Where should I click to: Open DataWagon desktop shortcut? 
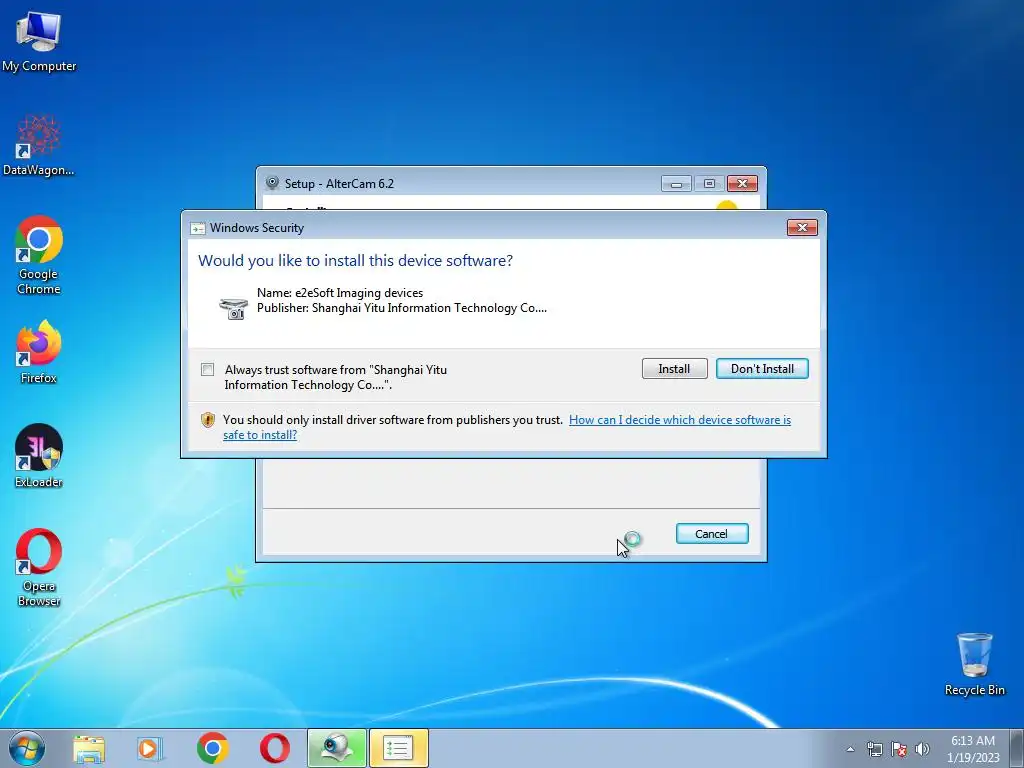coord(39,145)
